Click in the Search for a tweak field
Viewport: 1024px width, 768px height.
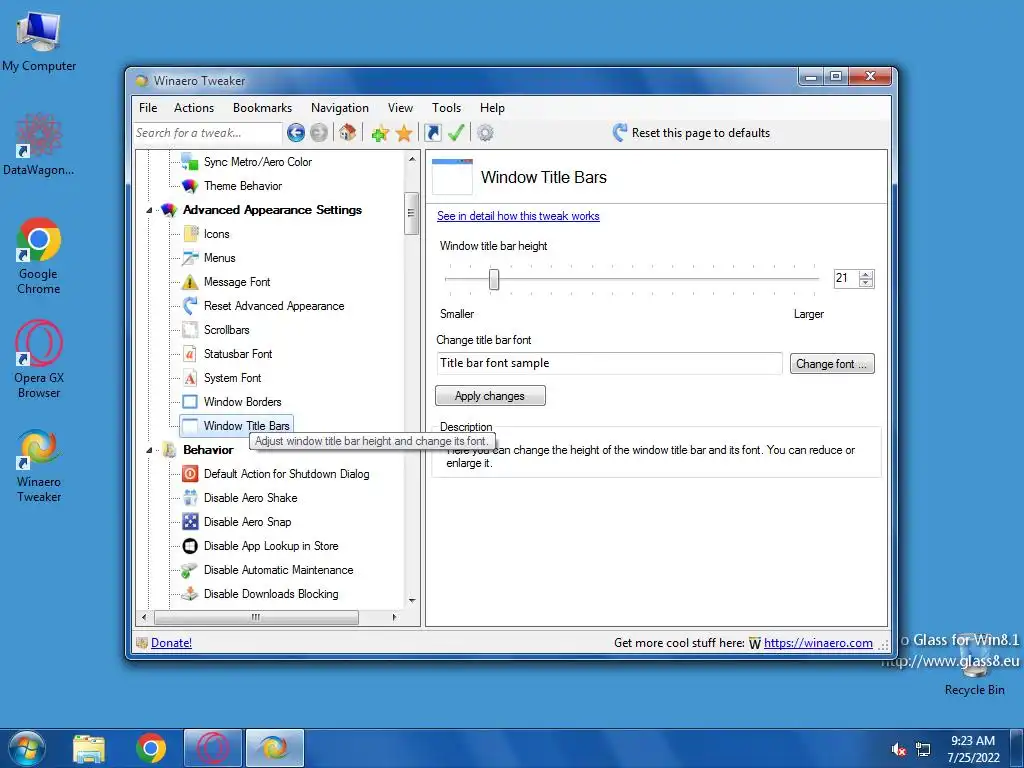click(x=208, y=133)
